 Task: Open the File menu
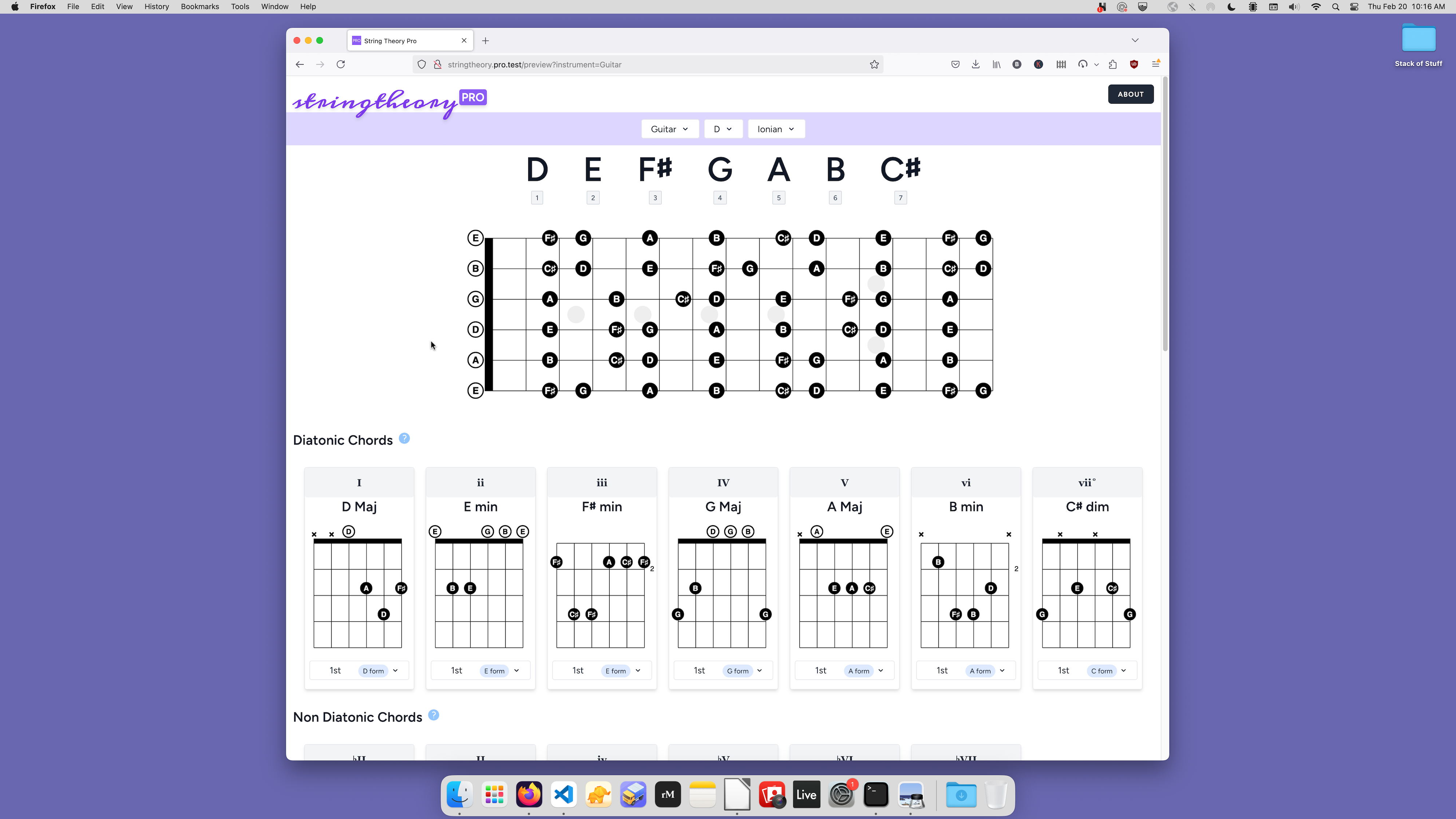pyautogui.click(x=73, y=7)
